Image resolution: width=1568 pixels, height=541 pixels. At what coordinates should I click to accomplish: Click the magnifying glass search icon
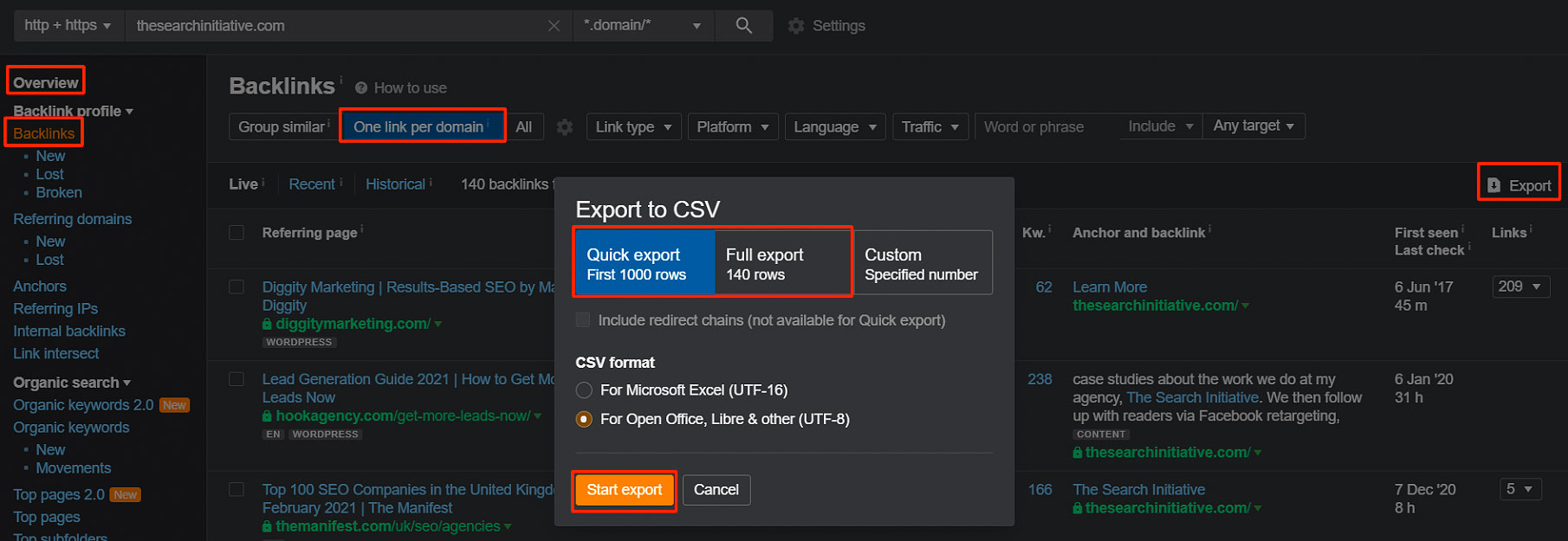pos(743,25)
